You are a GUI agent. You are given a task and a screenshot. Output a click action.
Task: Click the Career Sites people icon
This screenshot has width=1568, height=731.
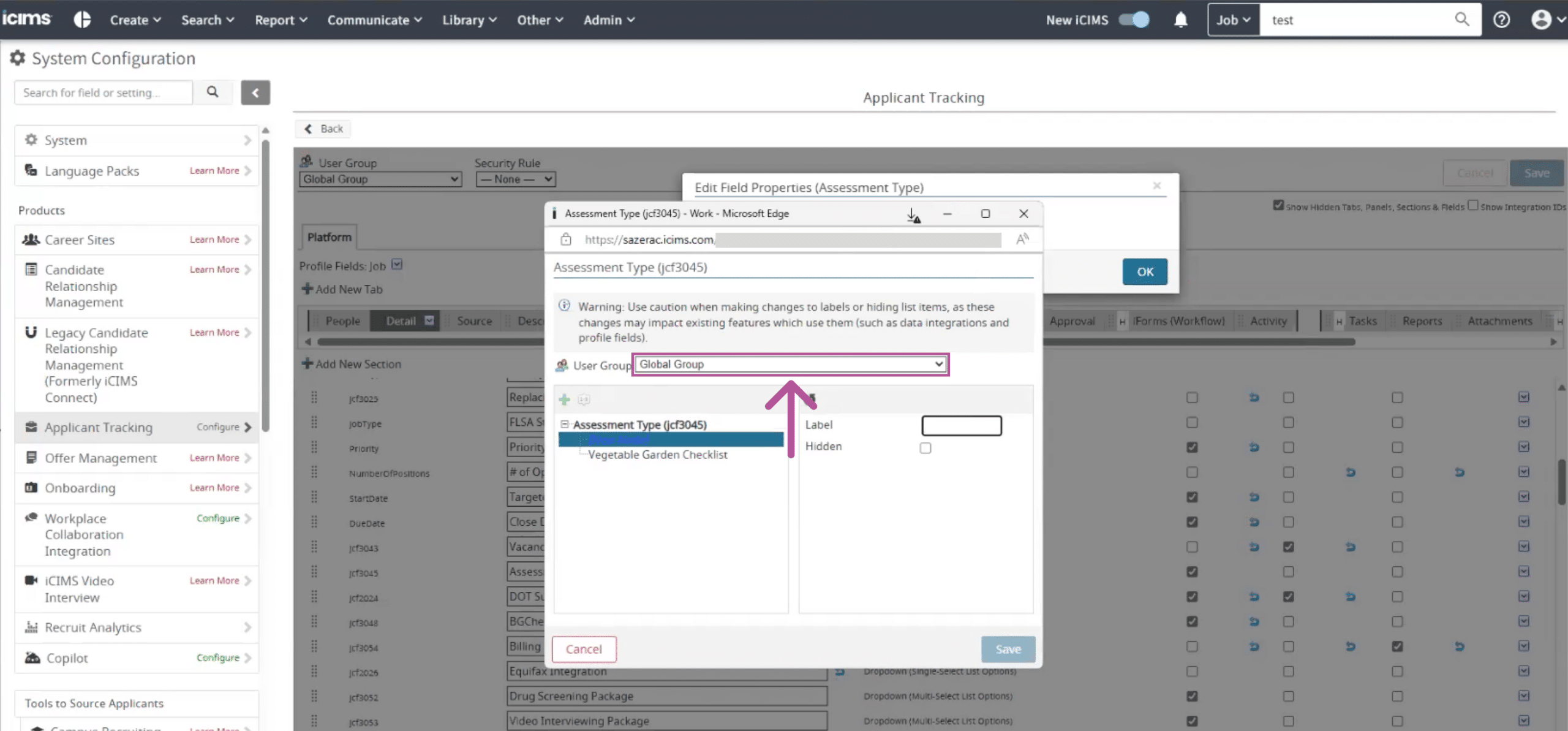(31, 239)
